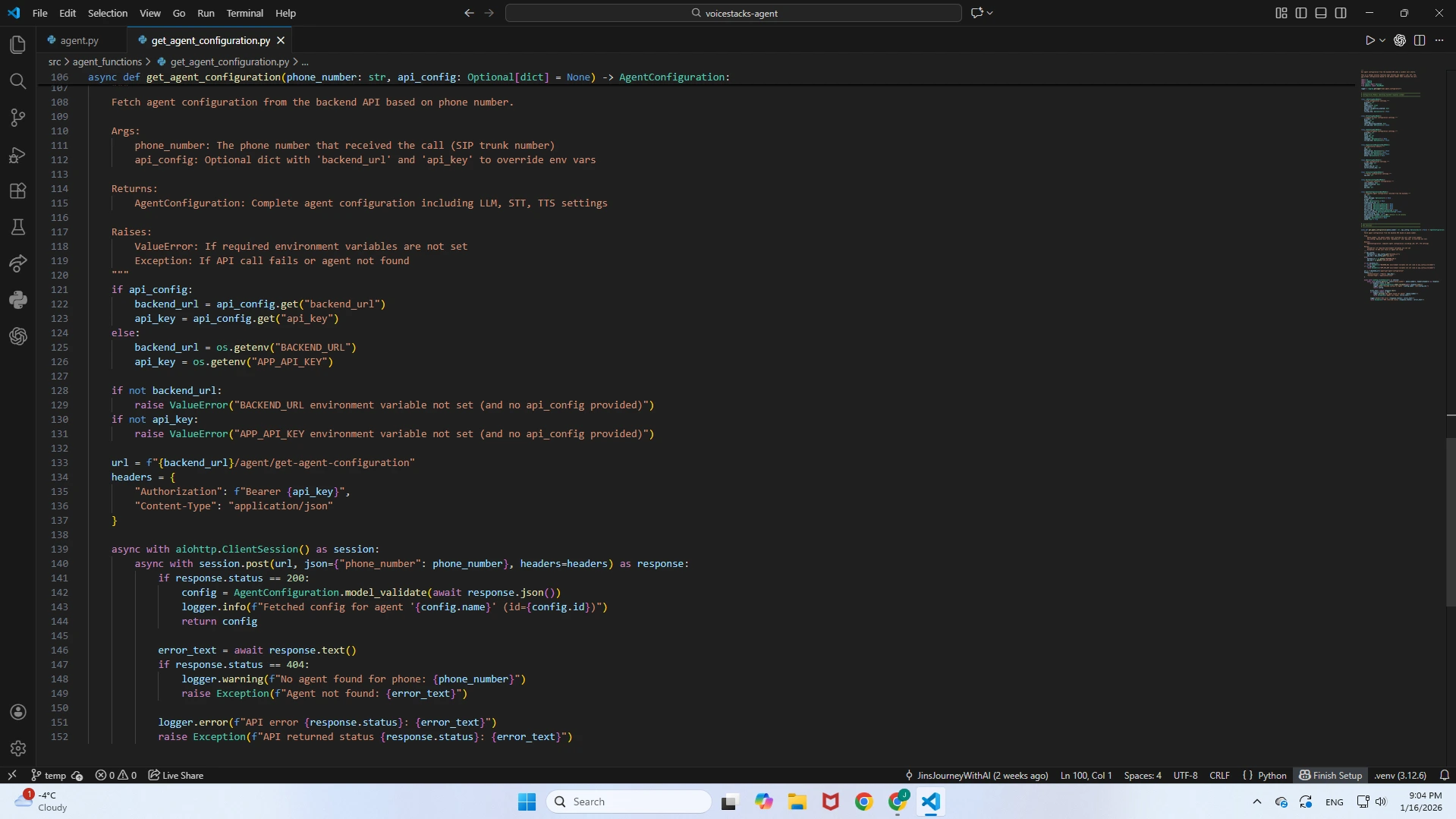Open the Help menu
The width and height of the screenshot is (1456, 819).
coord(285,13)
